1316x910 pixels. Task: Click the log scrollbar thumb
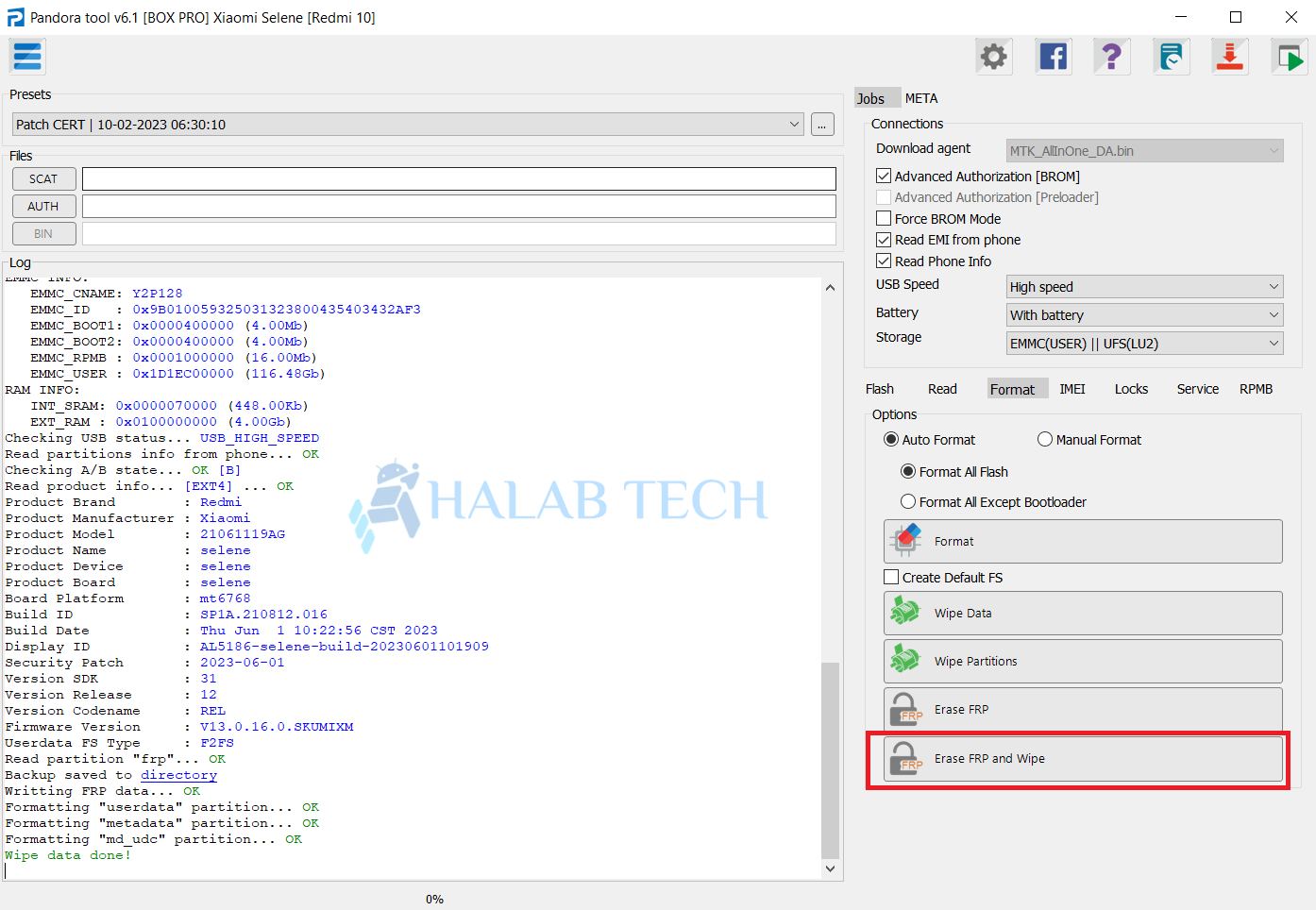[x=830, y=760]
